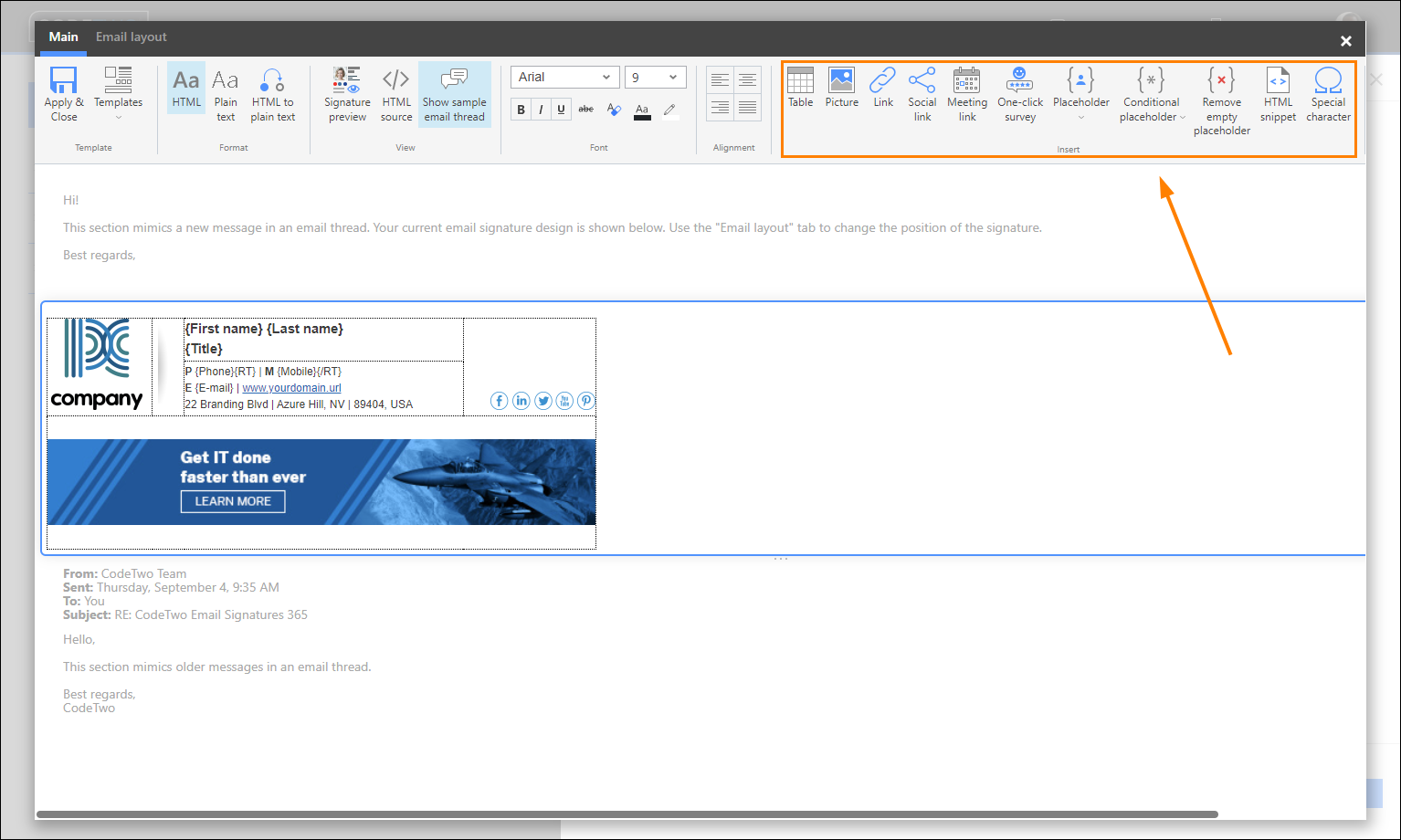Click LEARN MORE button on banner

point(233,501)
